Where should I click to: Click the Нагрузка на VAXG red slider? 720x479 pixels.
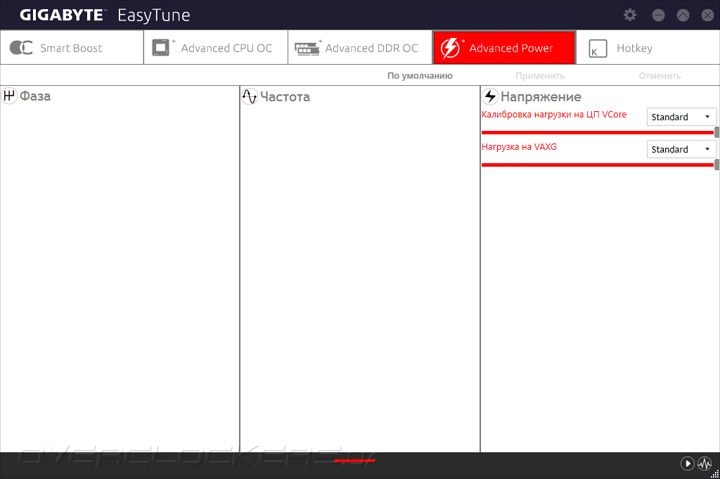coord(599,165)
